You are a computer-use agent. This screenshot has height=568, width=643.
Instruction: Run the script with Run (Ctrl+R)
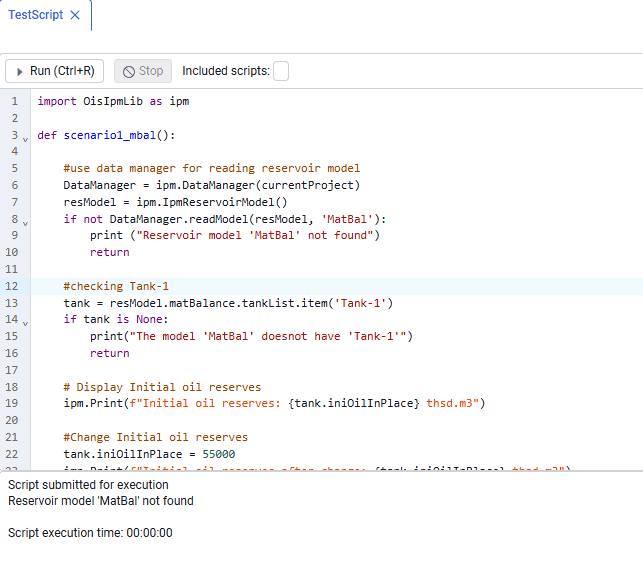pos(55,71)
